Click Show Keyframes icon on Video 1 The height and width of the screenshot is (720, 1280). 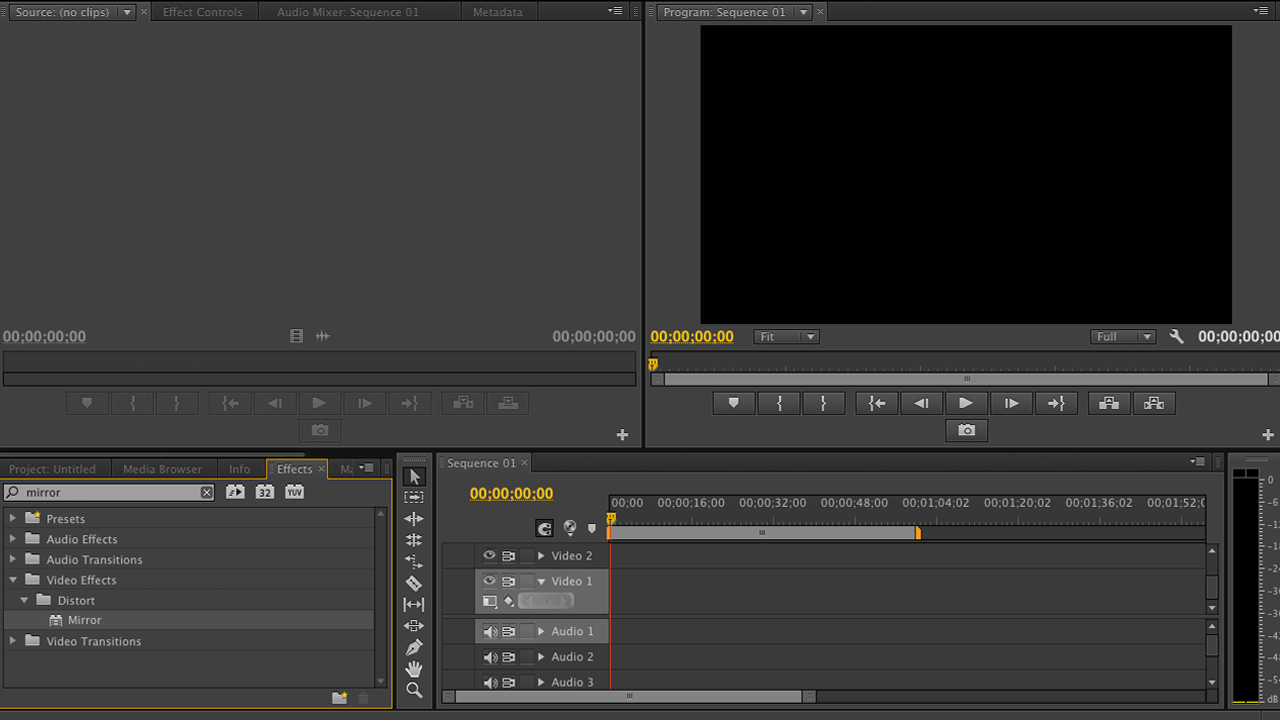coord(509,601)
